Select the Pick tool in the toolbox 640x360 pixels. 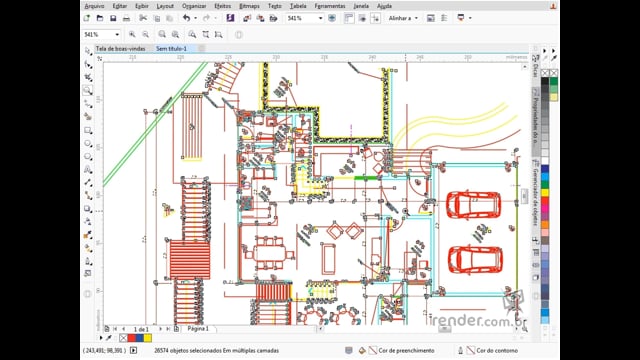[88, 51]
